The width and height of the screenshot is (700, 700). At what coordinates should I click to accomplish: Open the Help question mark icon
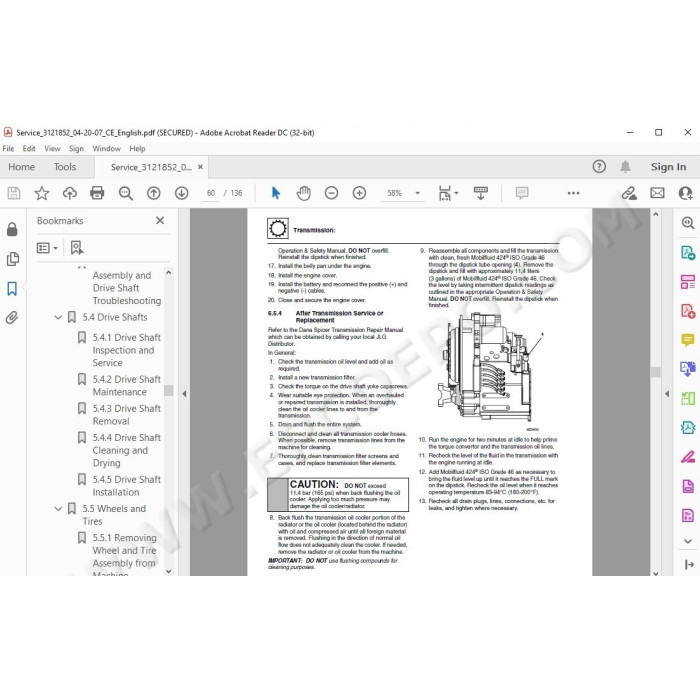tap(599, 167)
